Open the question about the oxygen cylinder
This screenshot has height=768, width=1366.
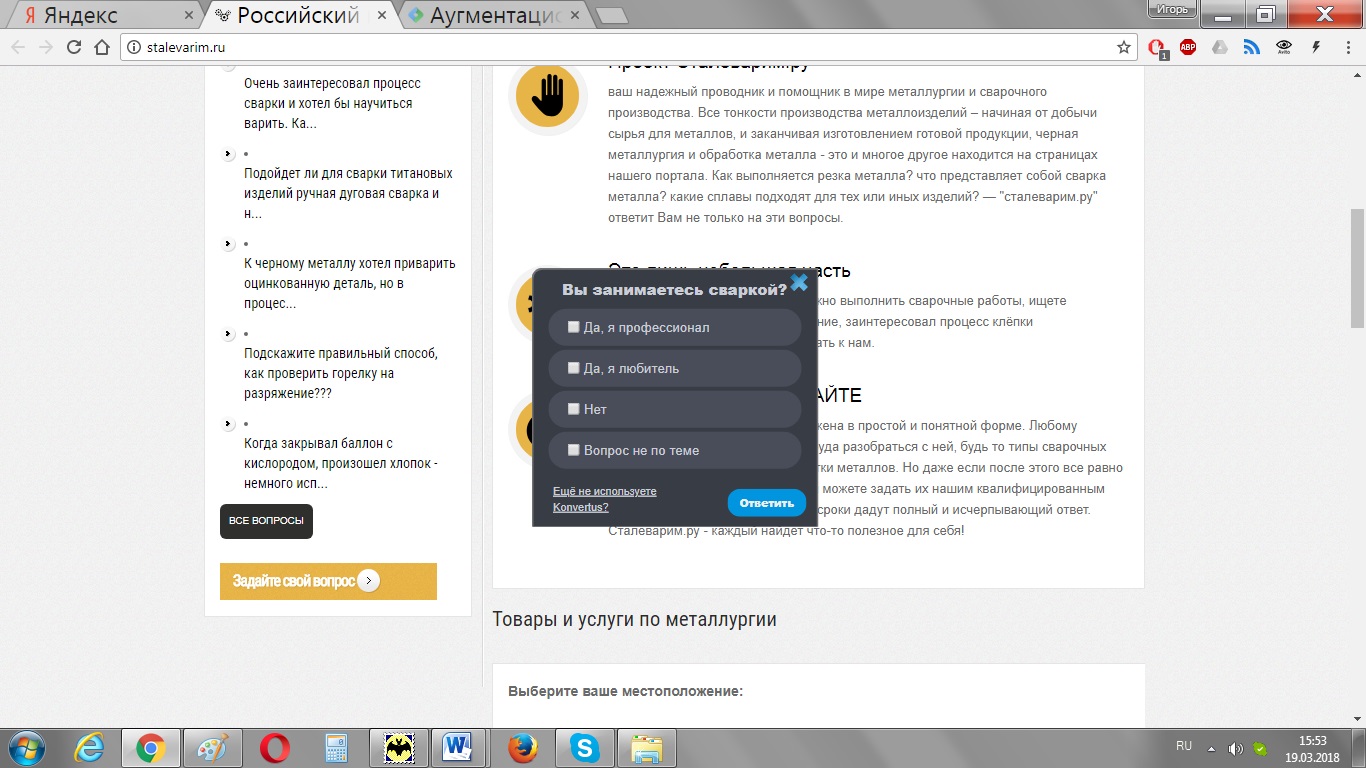[341, 463]
